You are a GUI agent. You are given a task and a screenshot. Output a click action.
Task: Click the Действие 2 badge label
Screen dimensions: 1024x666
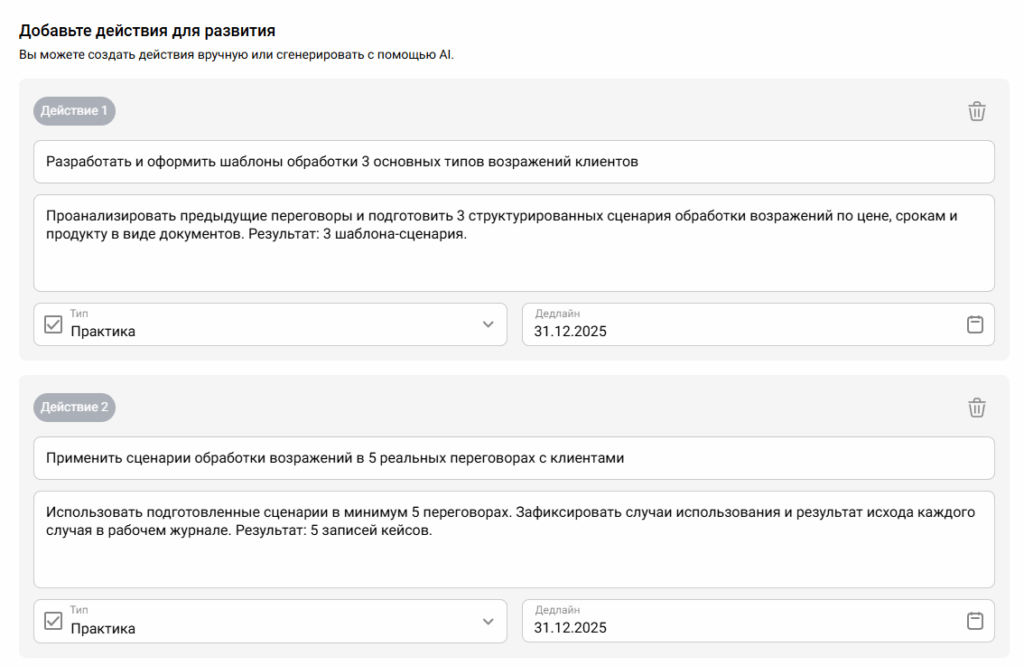point(75,407)
